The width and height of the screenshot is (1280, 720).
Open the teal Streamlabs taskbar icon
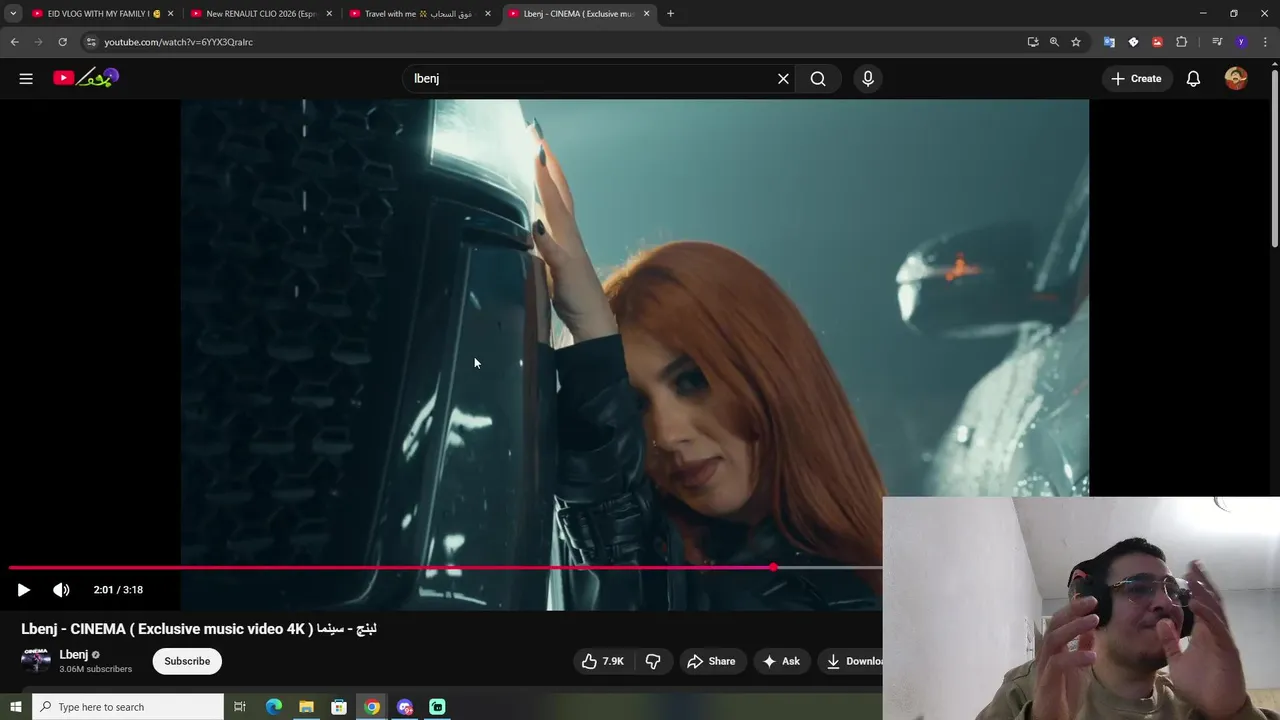point(437,707)
